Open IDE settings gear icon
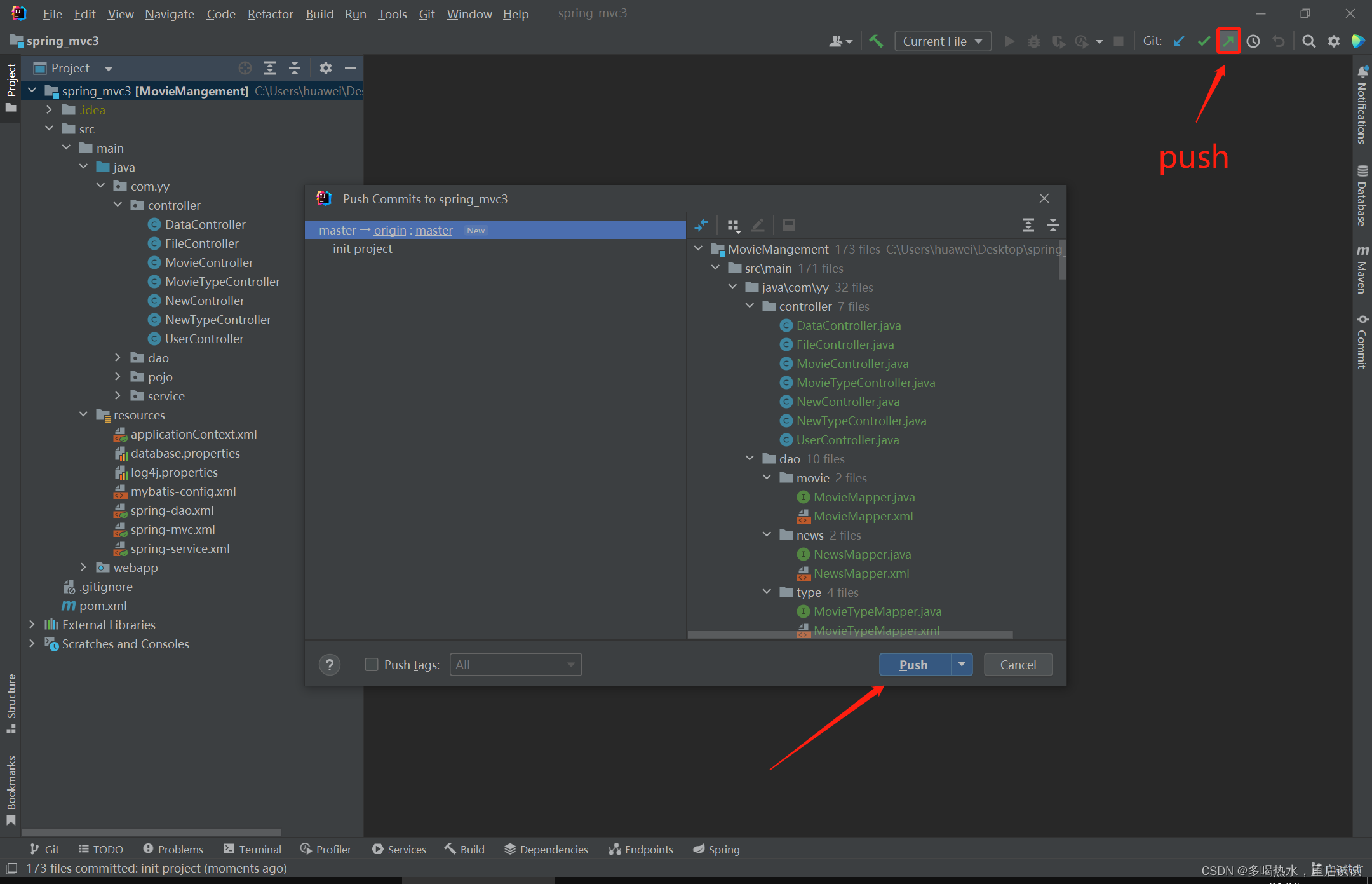Image resolution: width=1372 pixels, height=884 pixels. [x=1333, y=41]
